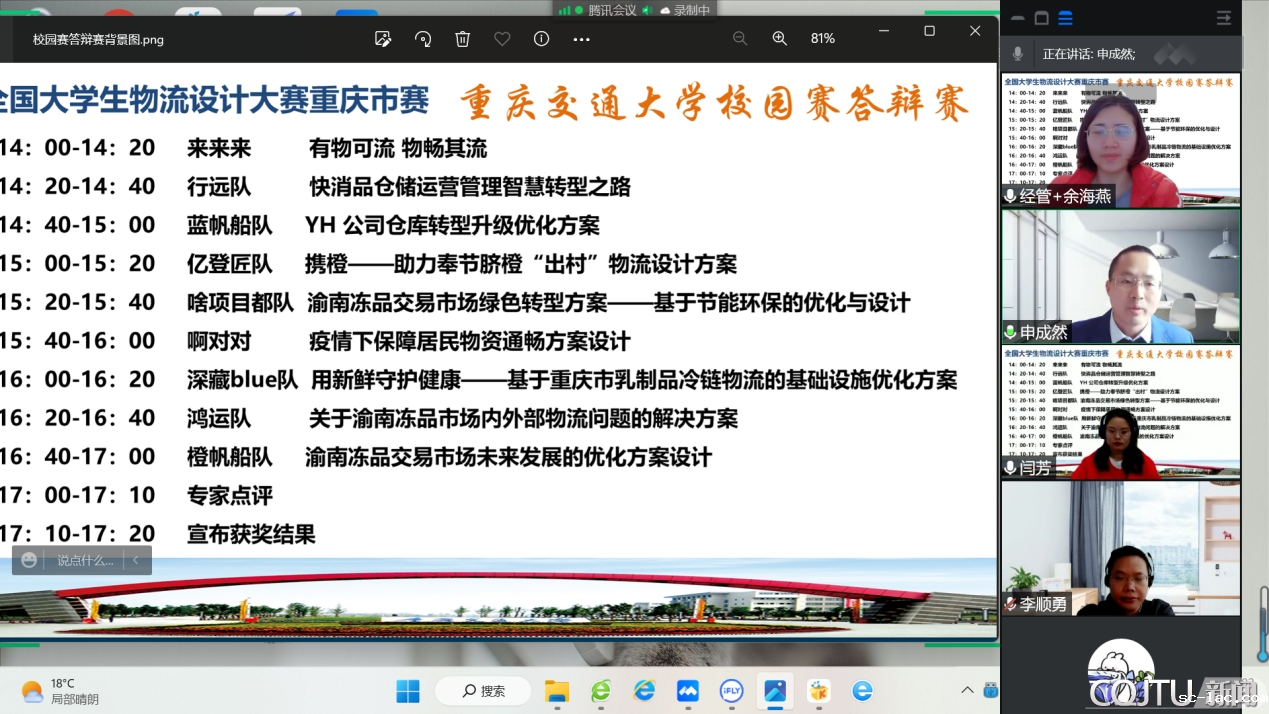Add image to favorites with the heart icon

[502, 39]
